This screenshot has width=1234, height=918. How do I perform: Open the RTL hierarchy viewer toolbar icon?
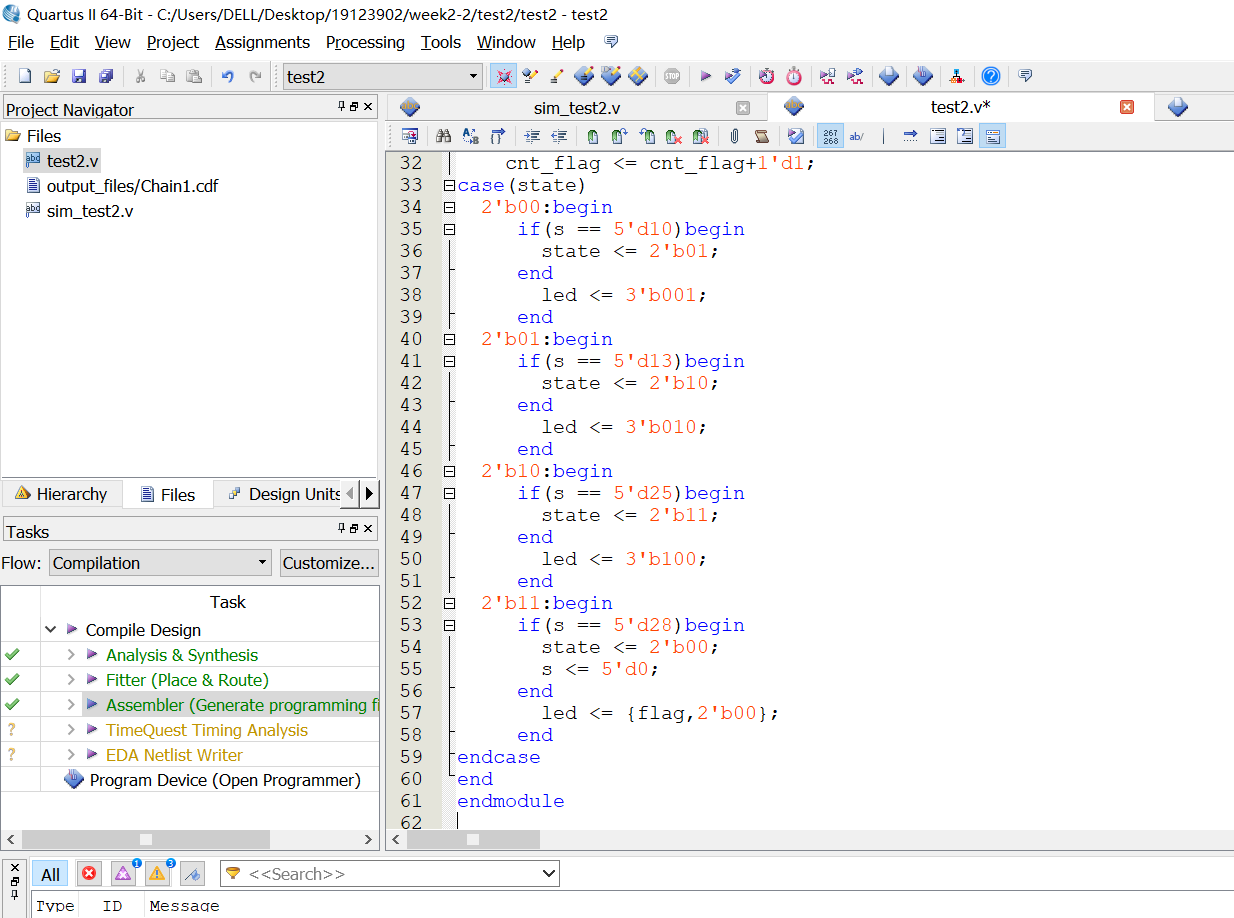957,76
